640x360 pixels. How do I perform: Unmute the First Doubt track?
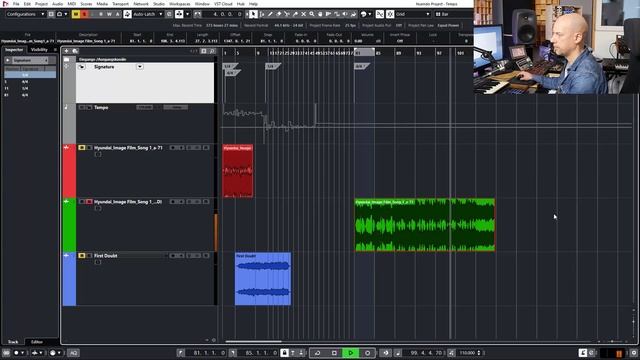82,256
